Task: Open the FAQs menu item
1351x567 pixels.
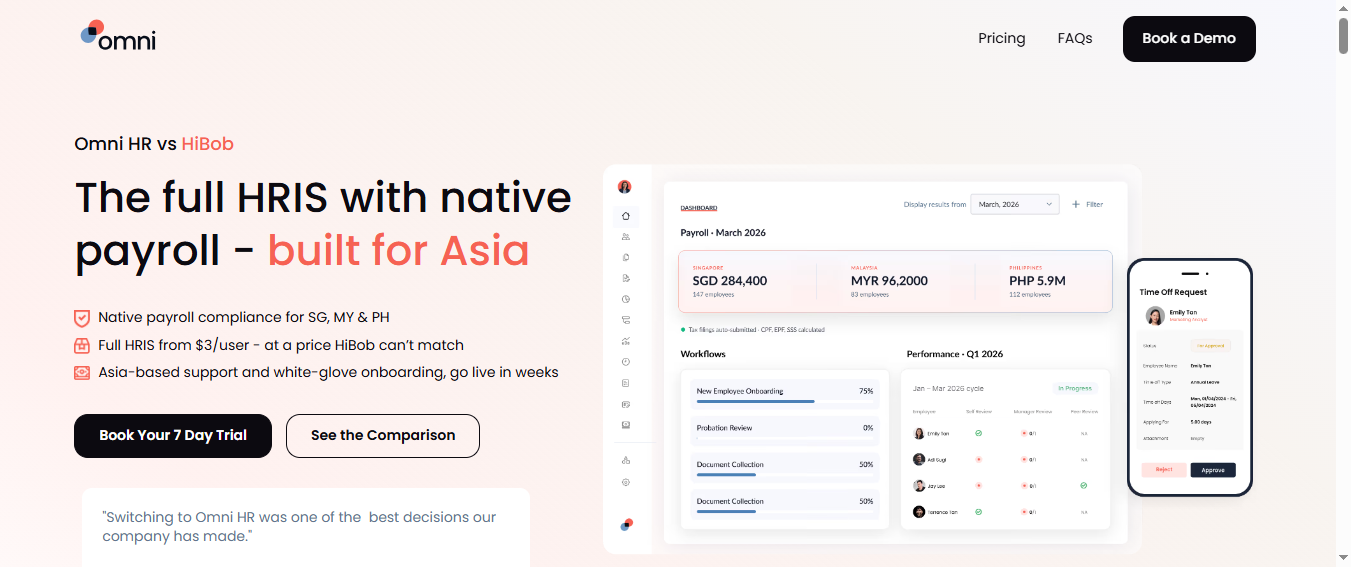Action: tap(1075, 38)
